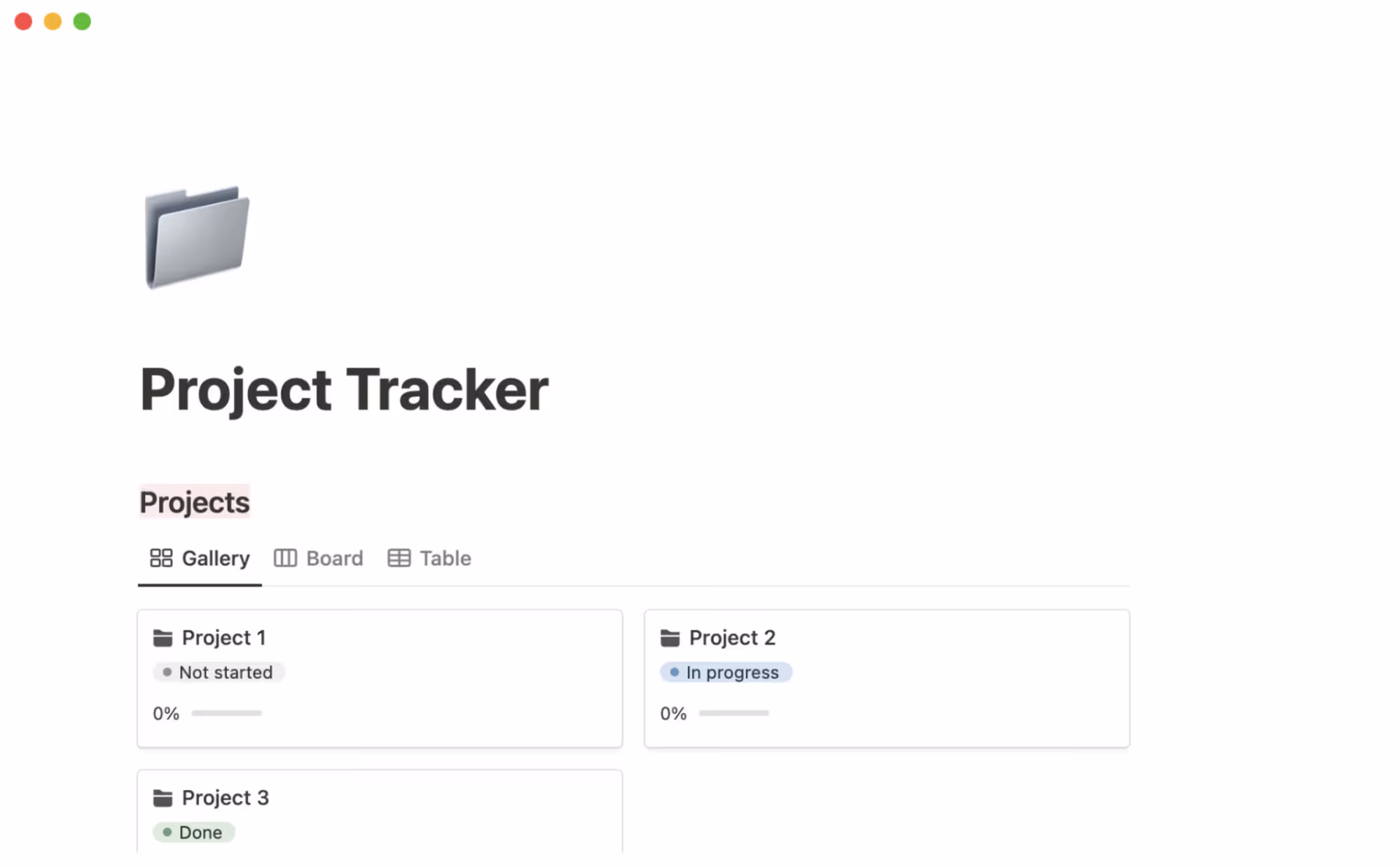Click Project 2's progress bar
Screen dimensions: 1400x867
click(734, 713)
